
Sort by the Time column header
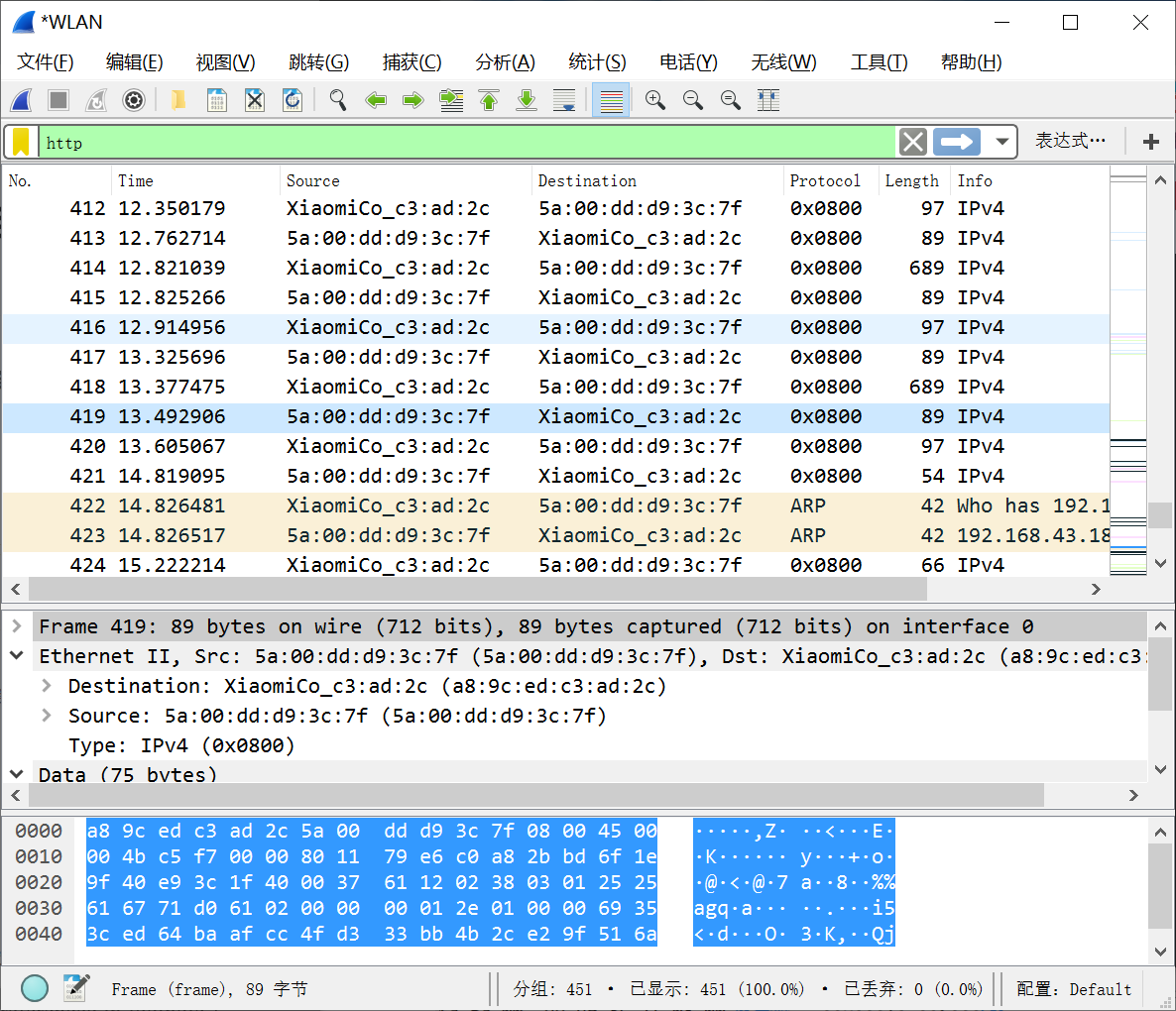195,180
